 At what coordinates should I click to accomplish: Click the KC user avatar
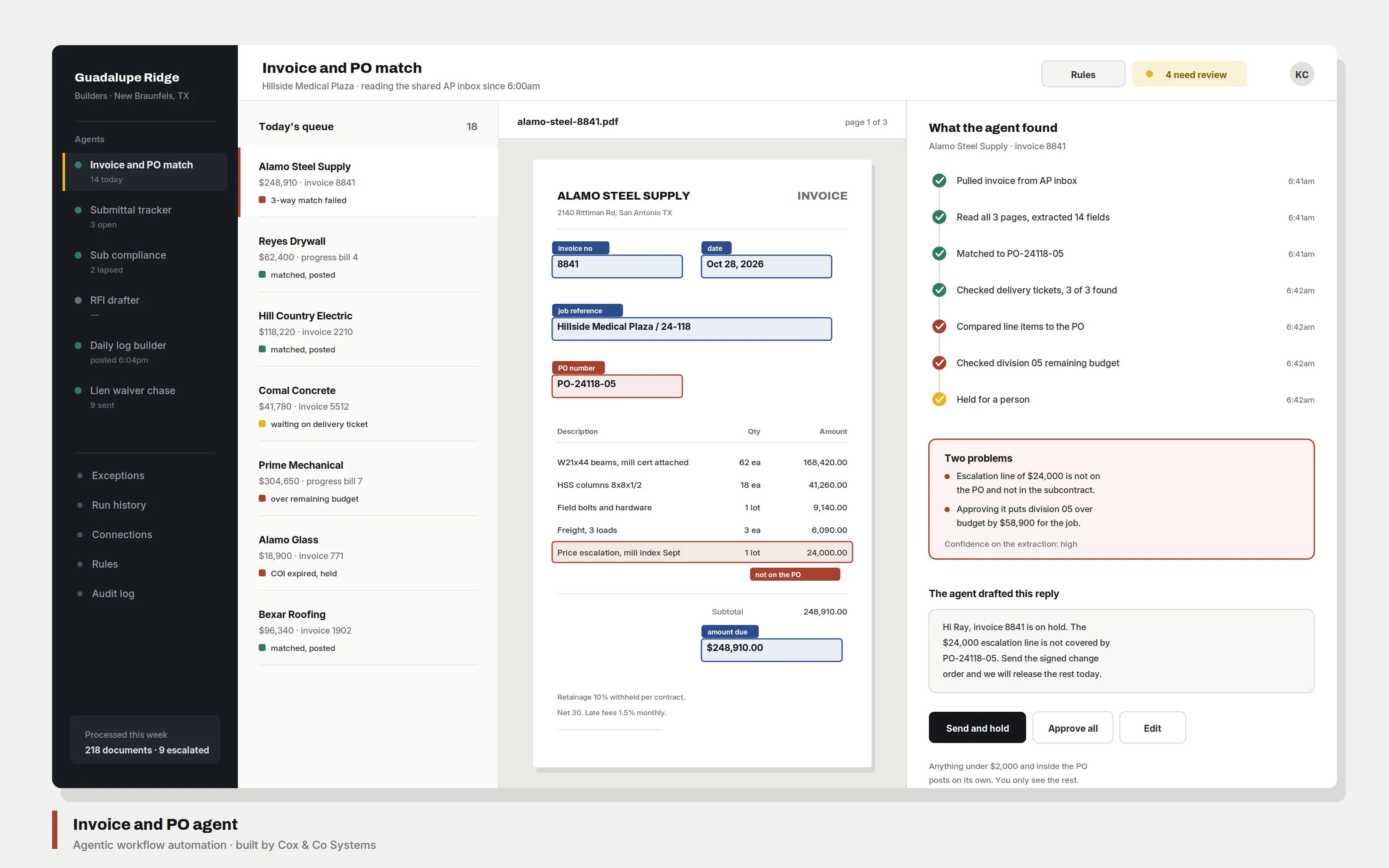[x=1301, y=75]
